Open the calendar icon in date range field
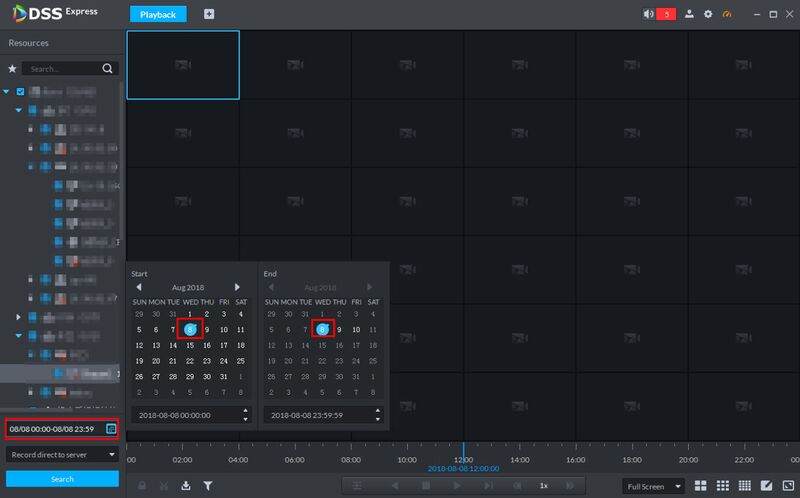 coord(111,429)
